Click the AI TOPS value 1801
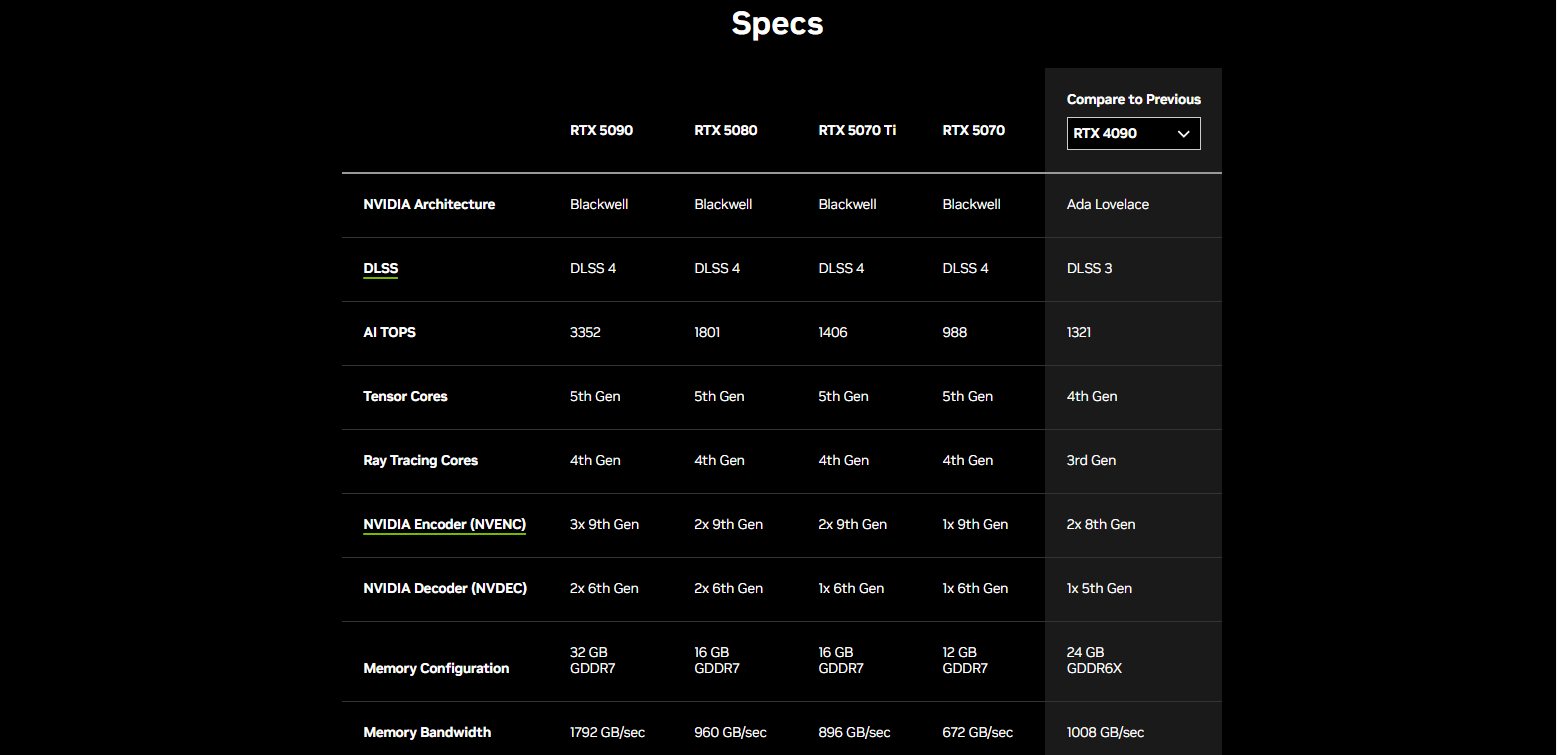This screenshot has height=755, width=1557. click(707, 332)
